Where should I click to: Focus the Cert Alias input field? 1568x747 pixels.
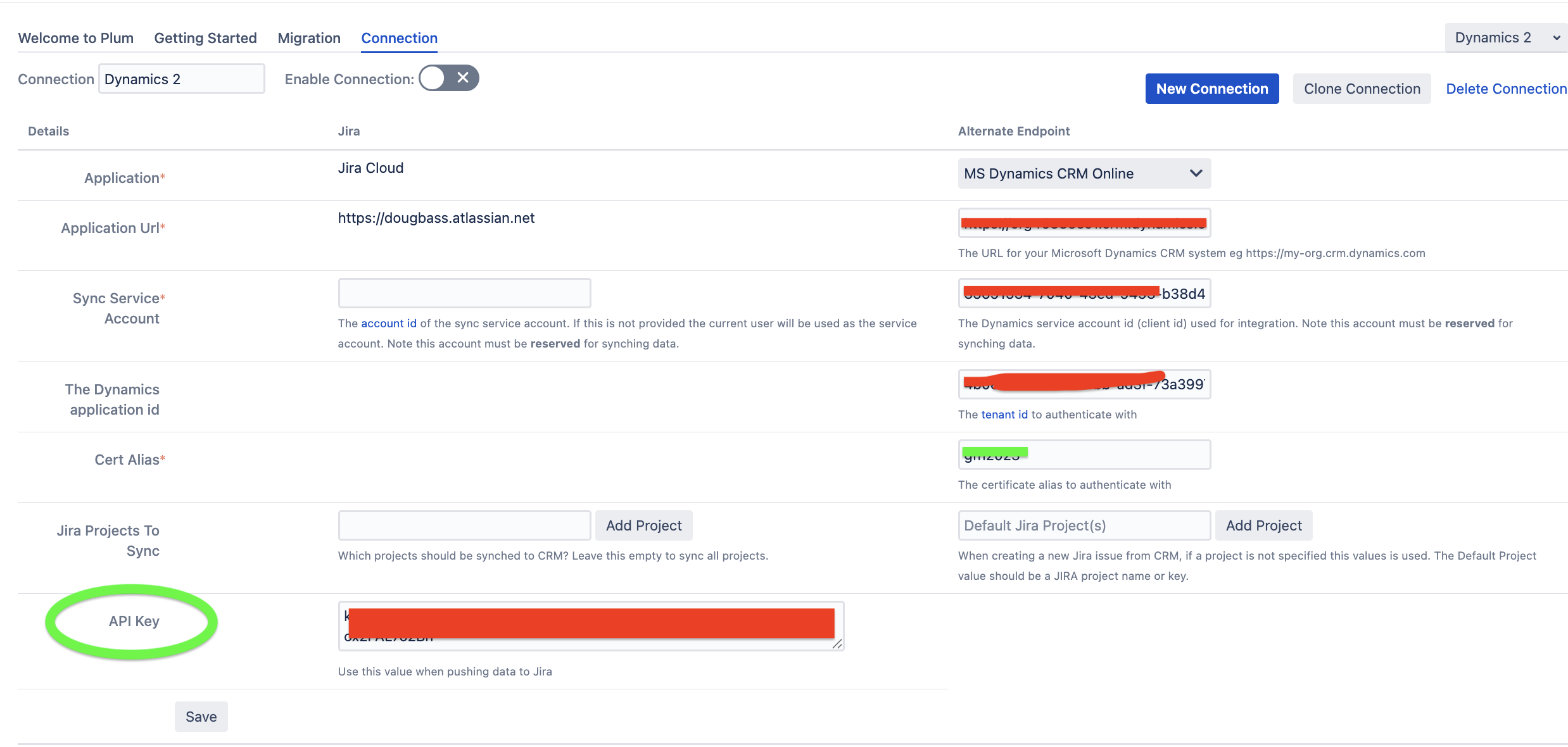point(1084,455)
